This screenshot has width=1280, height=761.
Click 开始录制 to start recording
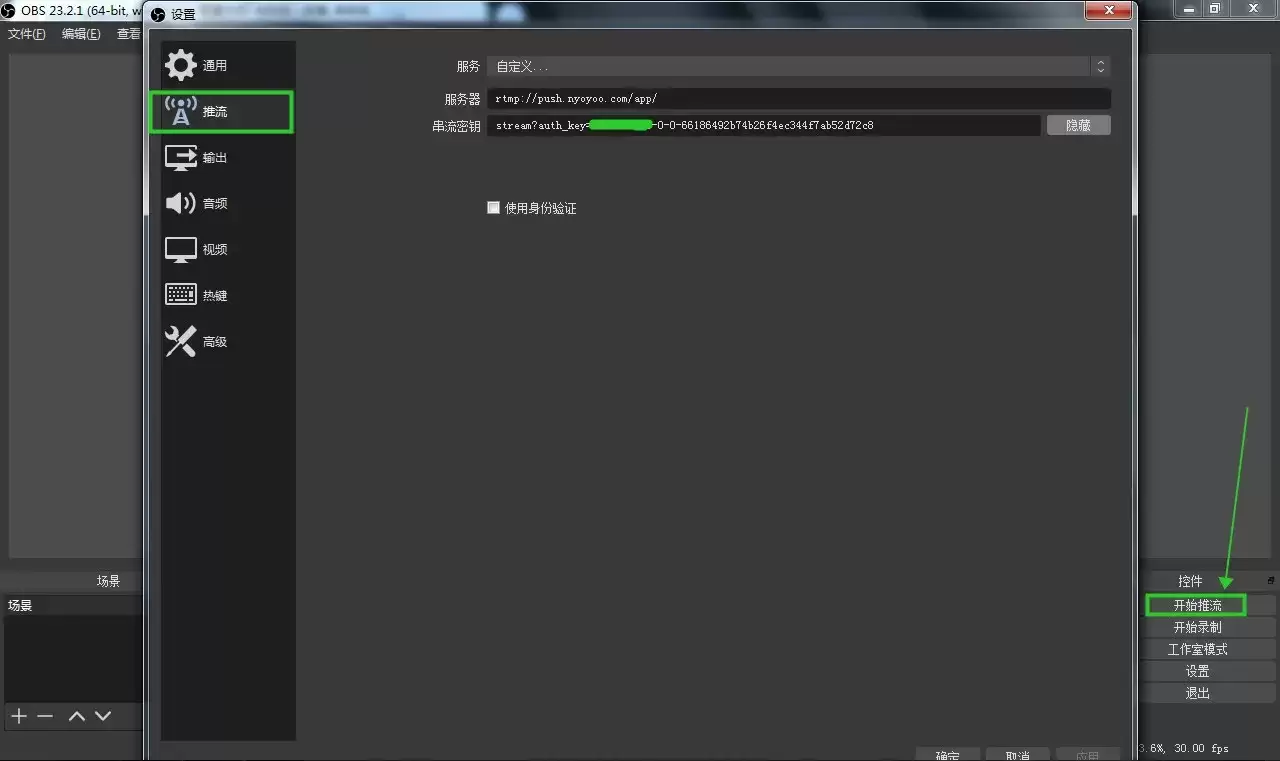coord(1197,628)
